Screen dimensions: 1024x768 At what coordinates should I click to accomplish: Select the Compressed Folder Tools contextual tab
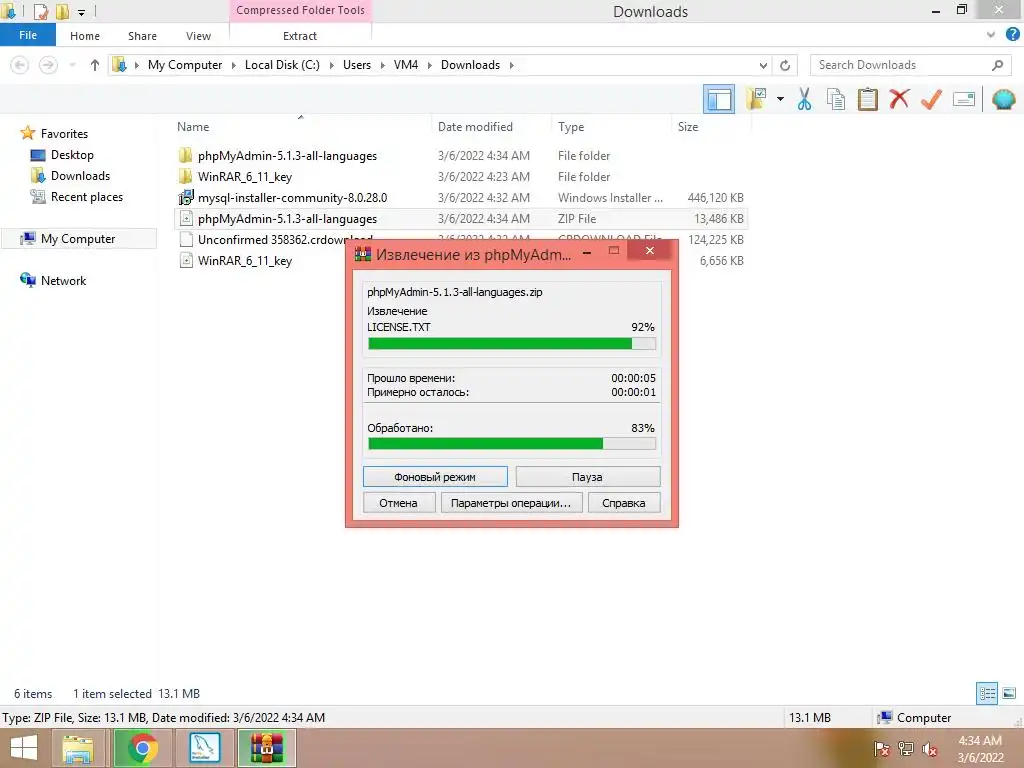(x=300, y=10)
